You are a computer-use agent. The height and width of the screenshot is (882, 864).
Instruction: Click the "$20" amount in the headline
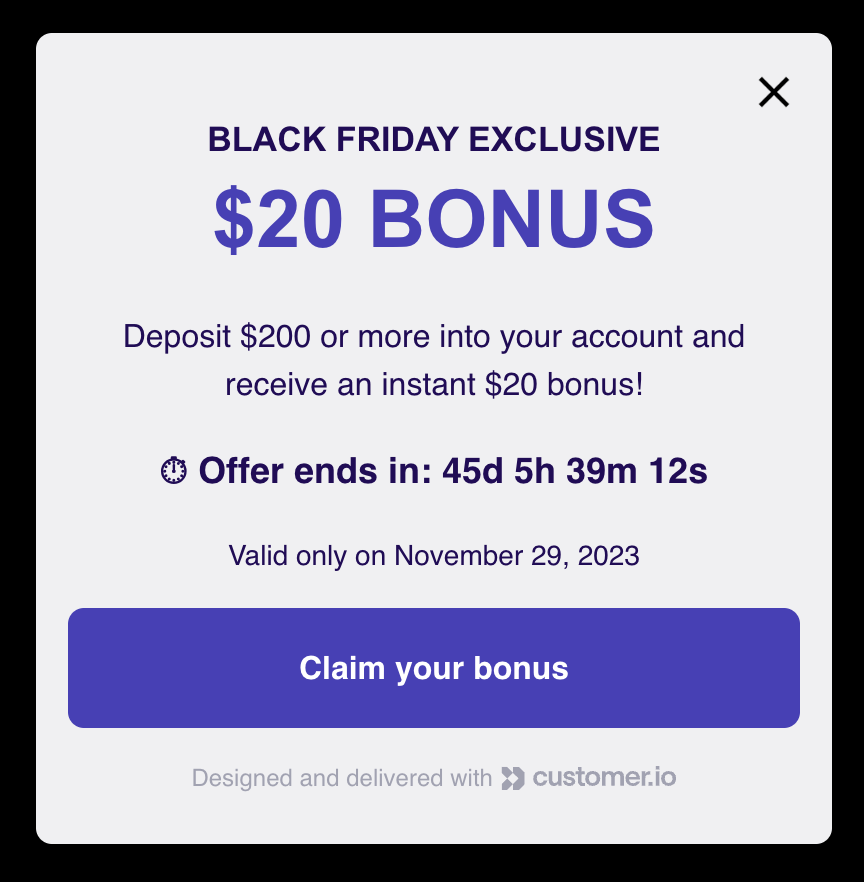pos(279,219)
